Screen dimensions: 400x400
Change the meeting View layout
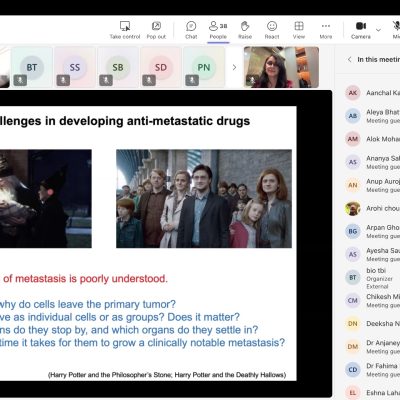click(x=299, y=30)
